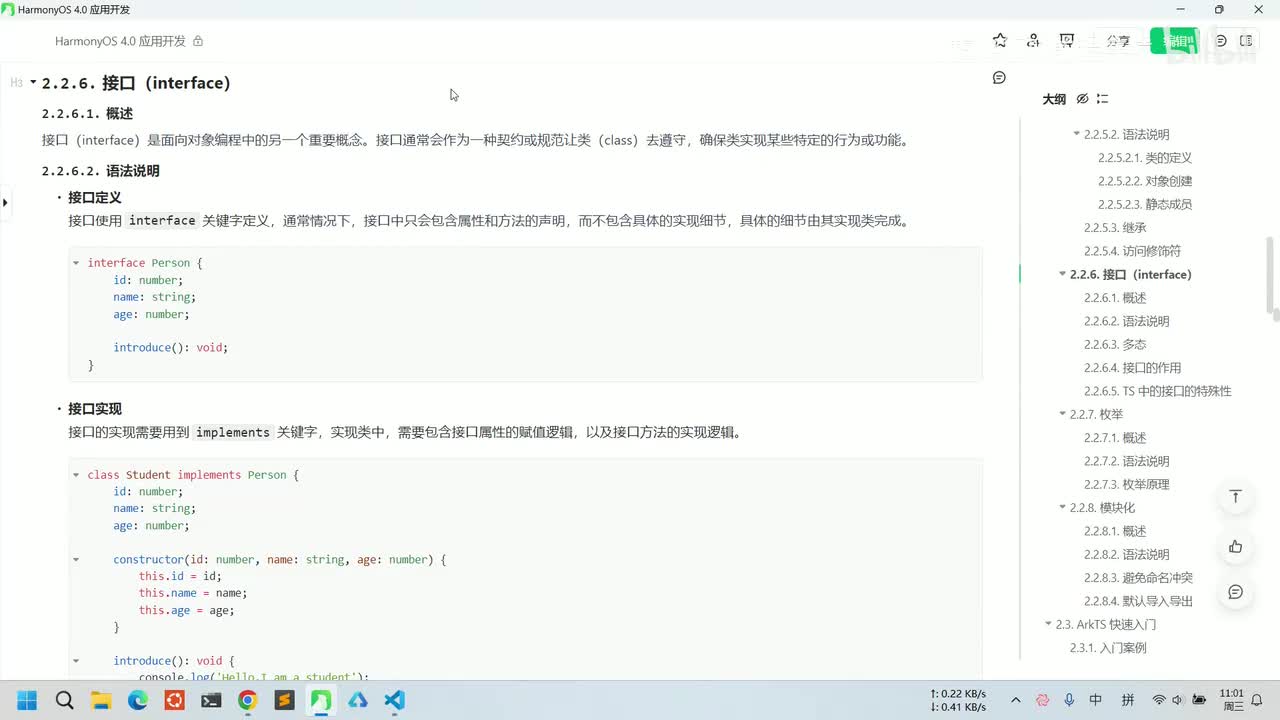The width and height of the screenshot is (1280, 720).
Task: Click the 接口定义 bullet heading
Action: (95, 198)
